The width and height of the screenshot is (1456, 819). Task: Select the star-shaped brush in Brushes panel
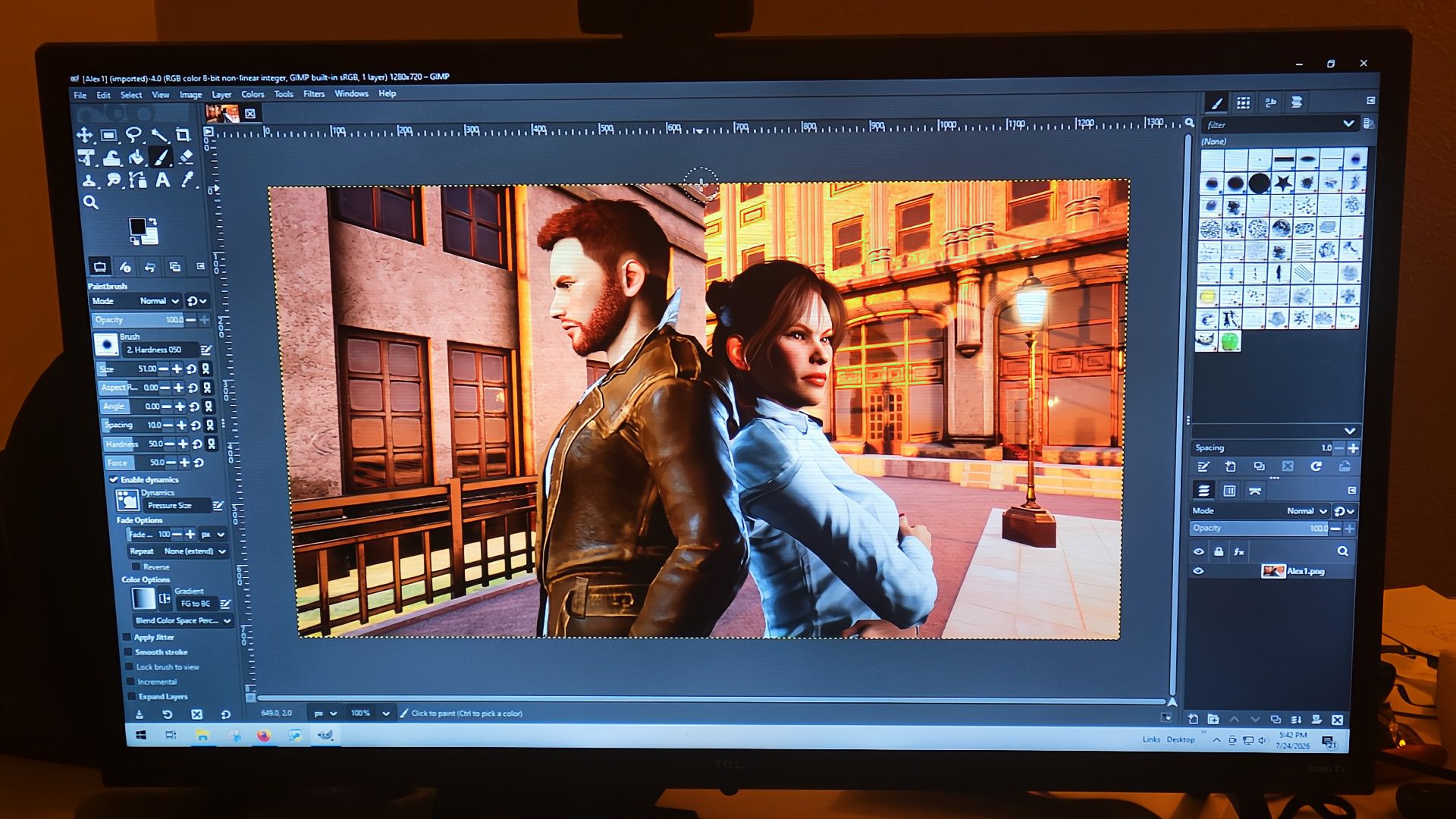tap(1283, 183)
